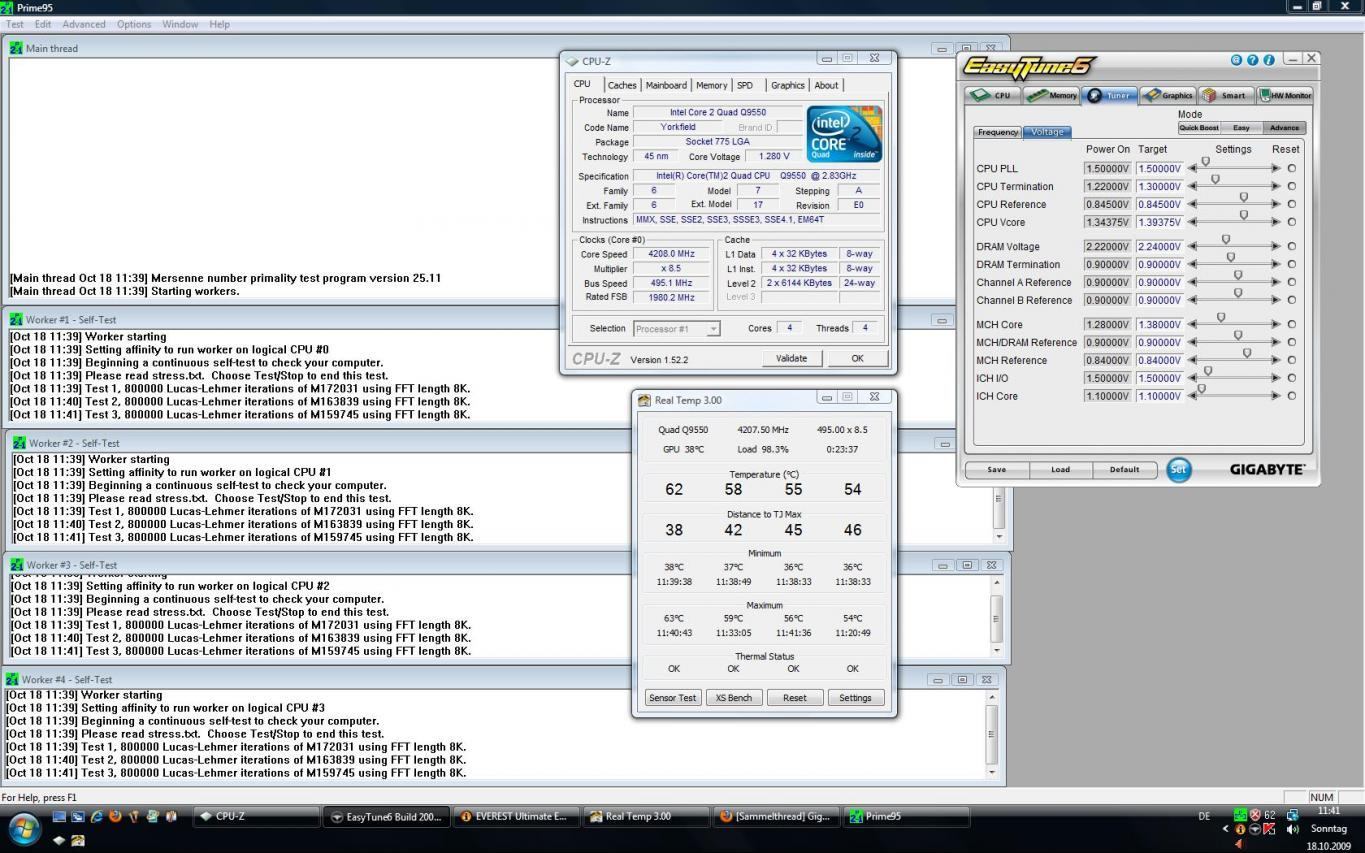
Task: Click the Validate button in CPU-Z
Action: coord(791,358)
